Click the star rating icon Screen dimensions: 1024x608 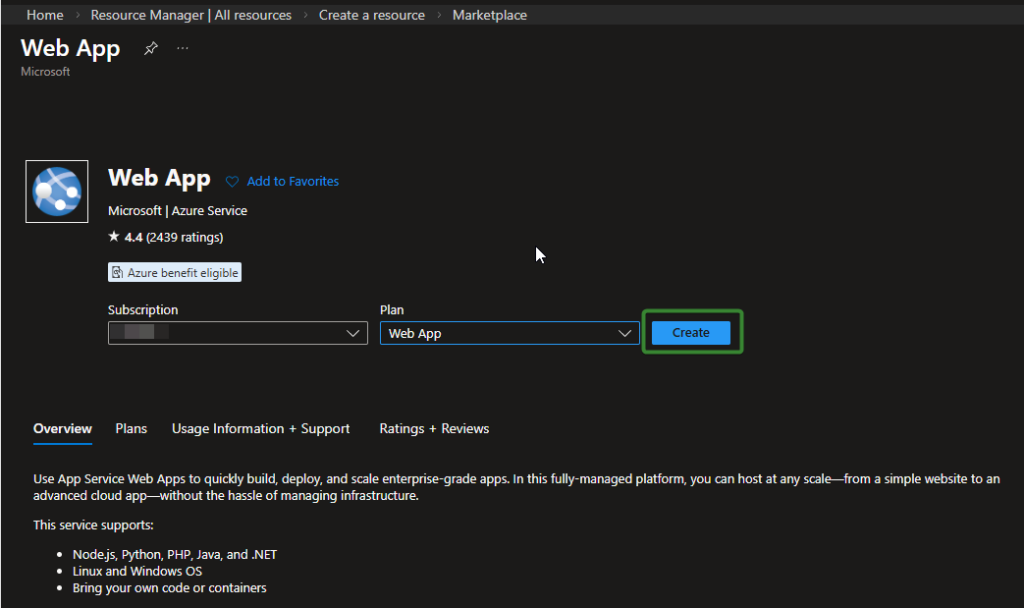[x=114, y=237]
